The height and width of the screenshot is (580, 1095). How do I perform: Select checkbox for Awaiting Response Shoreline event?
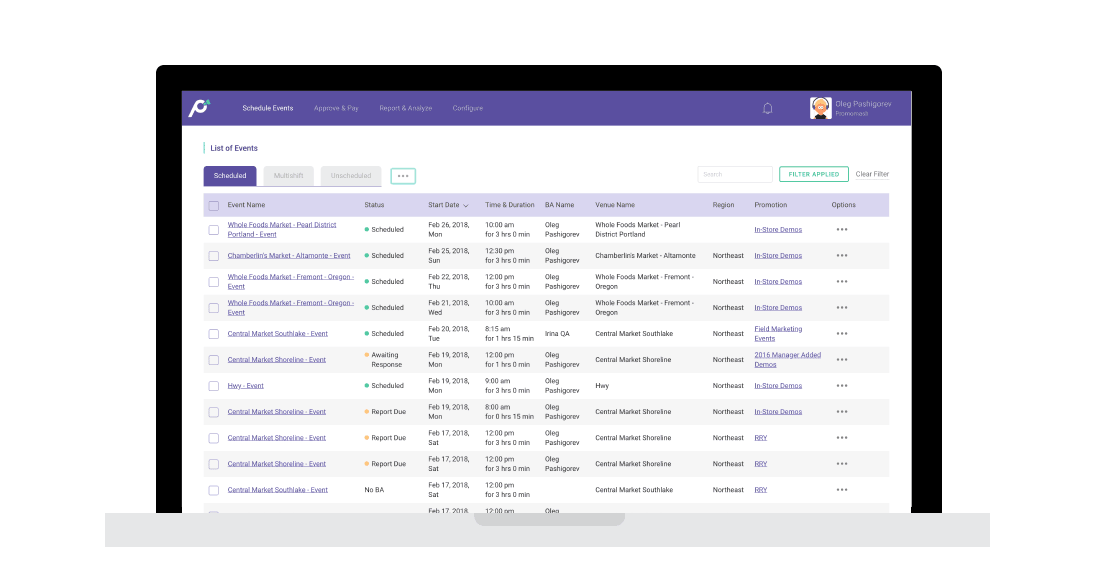click(214, 360)
